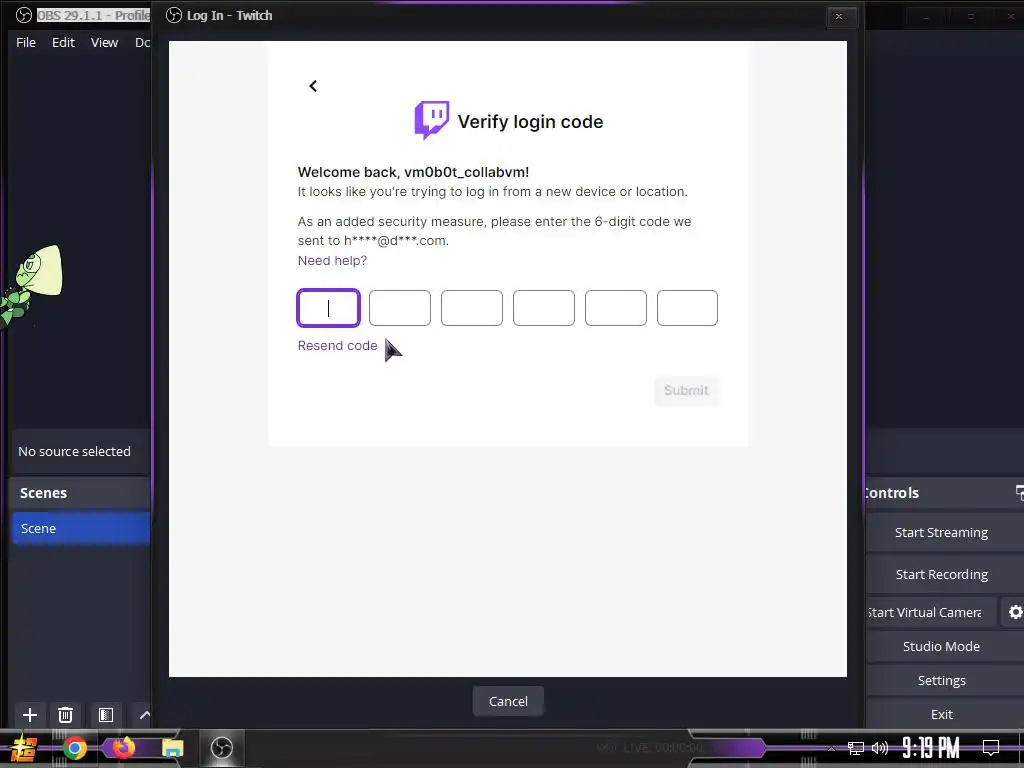This screenshot has width=1024, height=768.
Task: Click the OBS 29.1.1 title bar icon
Action: tap(24, 15)
